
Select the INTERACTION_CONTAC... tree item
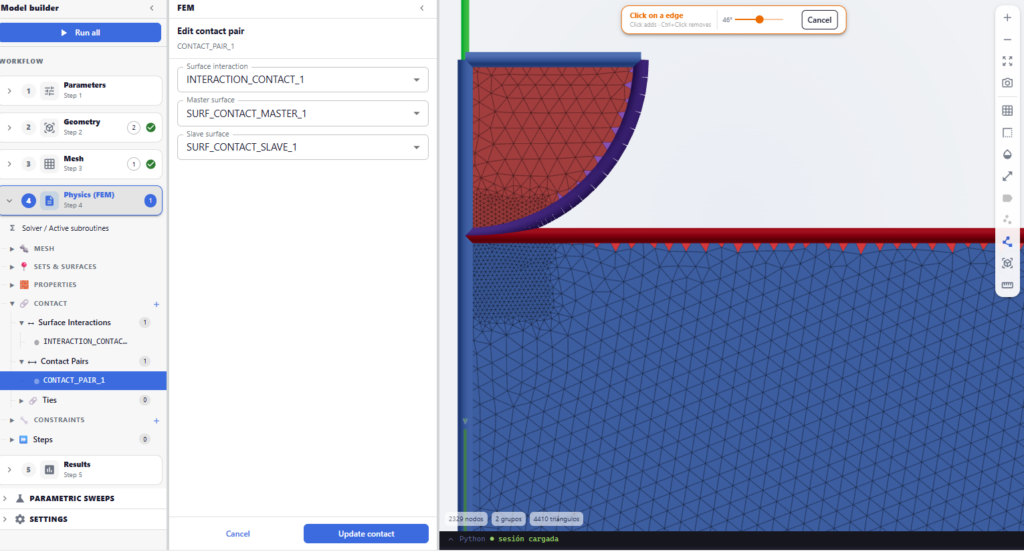point(85,342)
